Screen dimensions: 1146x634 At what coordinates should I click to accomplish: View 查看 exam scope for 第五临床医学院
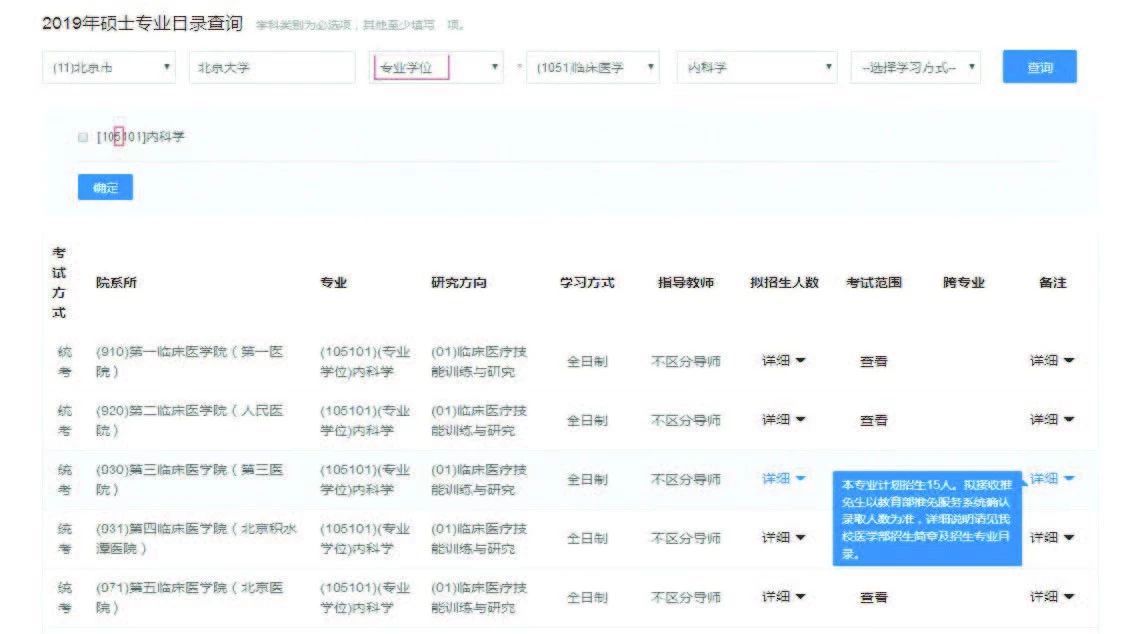coord(875,595)
